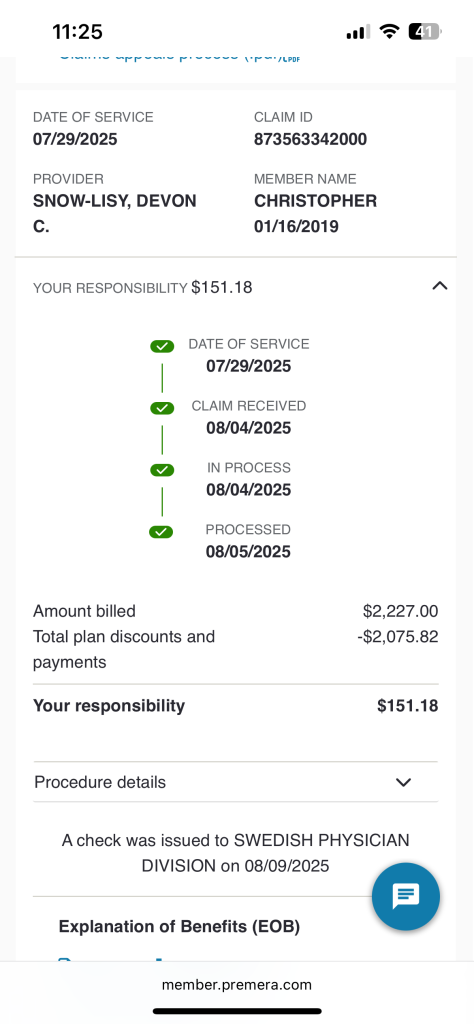Image resolution: width=474 pixels, height=1024 pixels.
Task: Tap the Your responsibility $151.18 total row
Action: (x=236, y=705)
